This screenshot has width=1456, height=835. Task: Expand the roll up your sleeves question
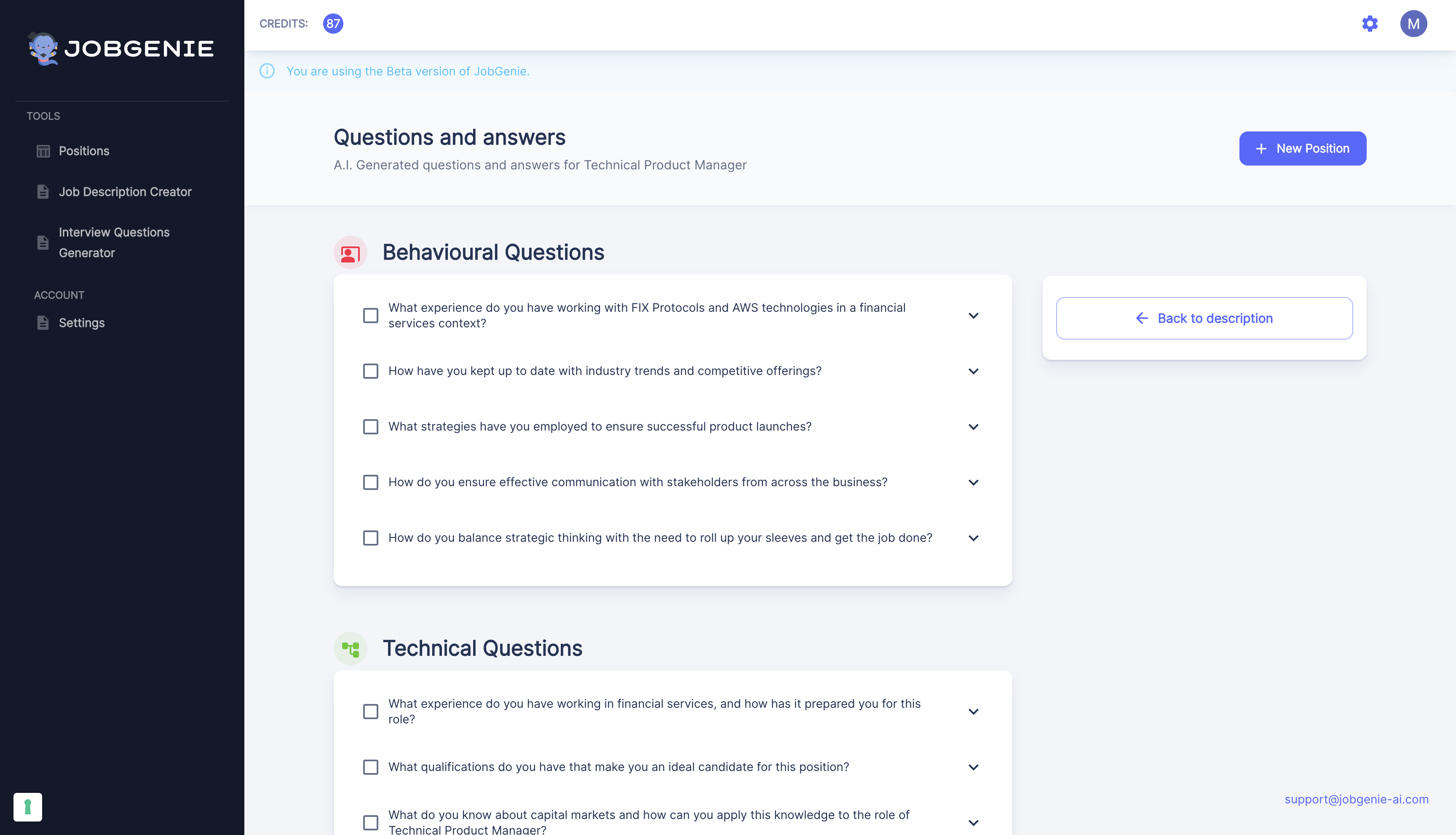pyautogui.click(x=973, y=538)
